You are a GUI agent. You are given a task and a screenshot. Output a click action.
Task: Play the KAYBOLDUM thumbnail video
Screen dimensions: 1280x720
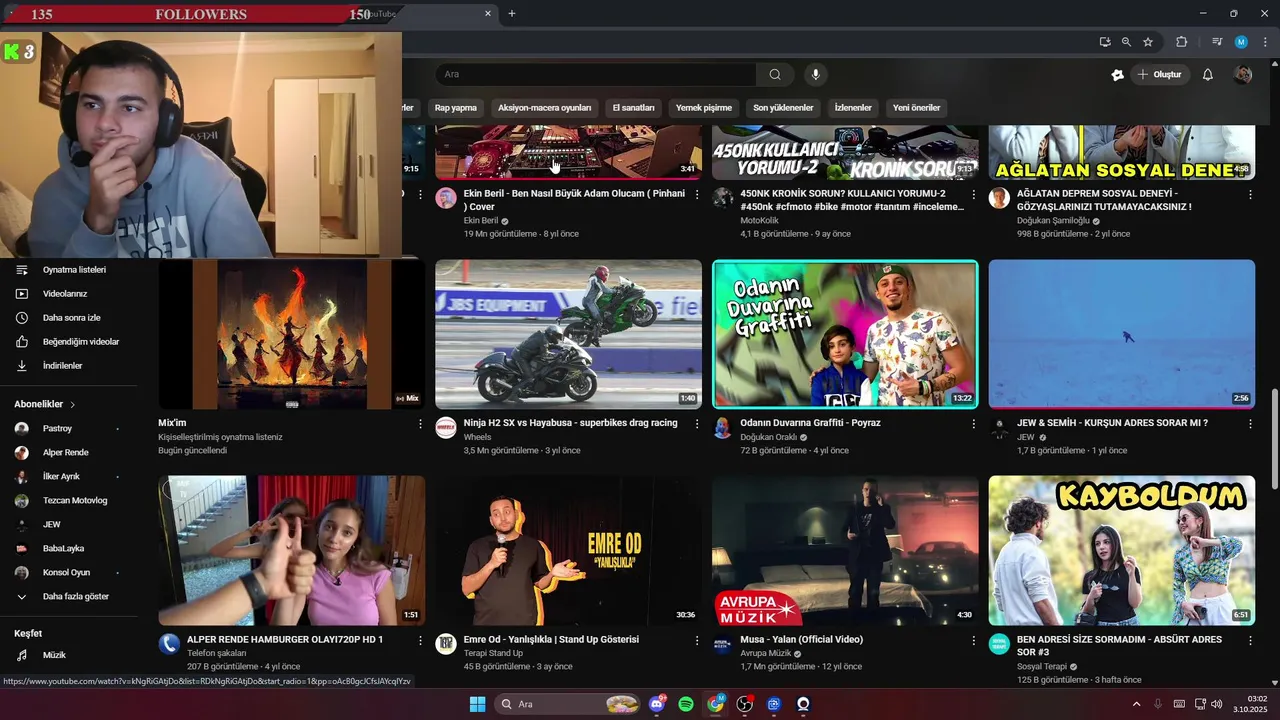pos(1121,550)
